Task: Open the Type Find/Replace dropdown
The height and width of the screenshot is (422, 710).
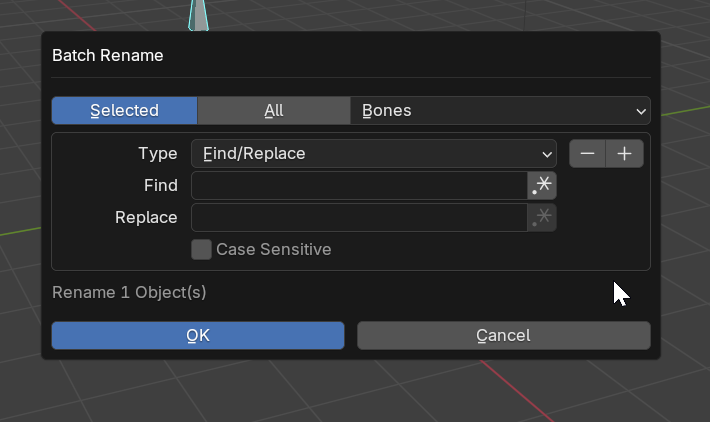Action: [x=374, y=153]
